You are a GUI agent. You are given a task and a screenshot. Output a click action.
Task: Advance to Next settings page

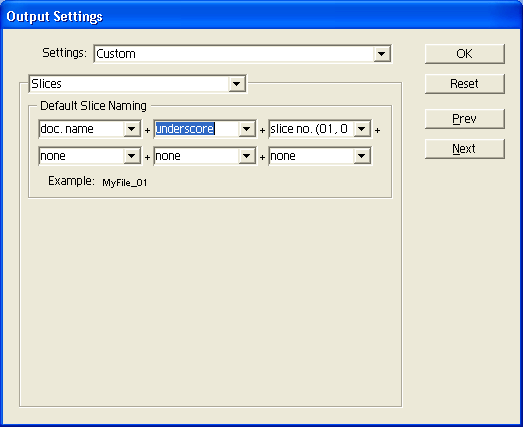point(465,149)
